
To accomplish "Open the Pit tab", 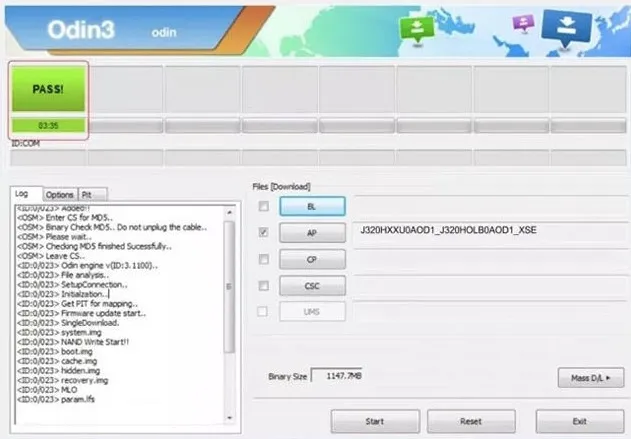I will click(x=92, y=195).
